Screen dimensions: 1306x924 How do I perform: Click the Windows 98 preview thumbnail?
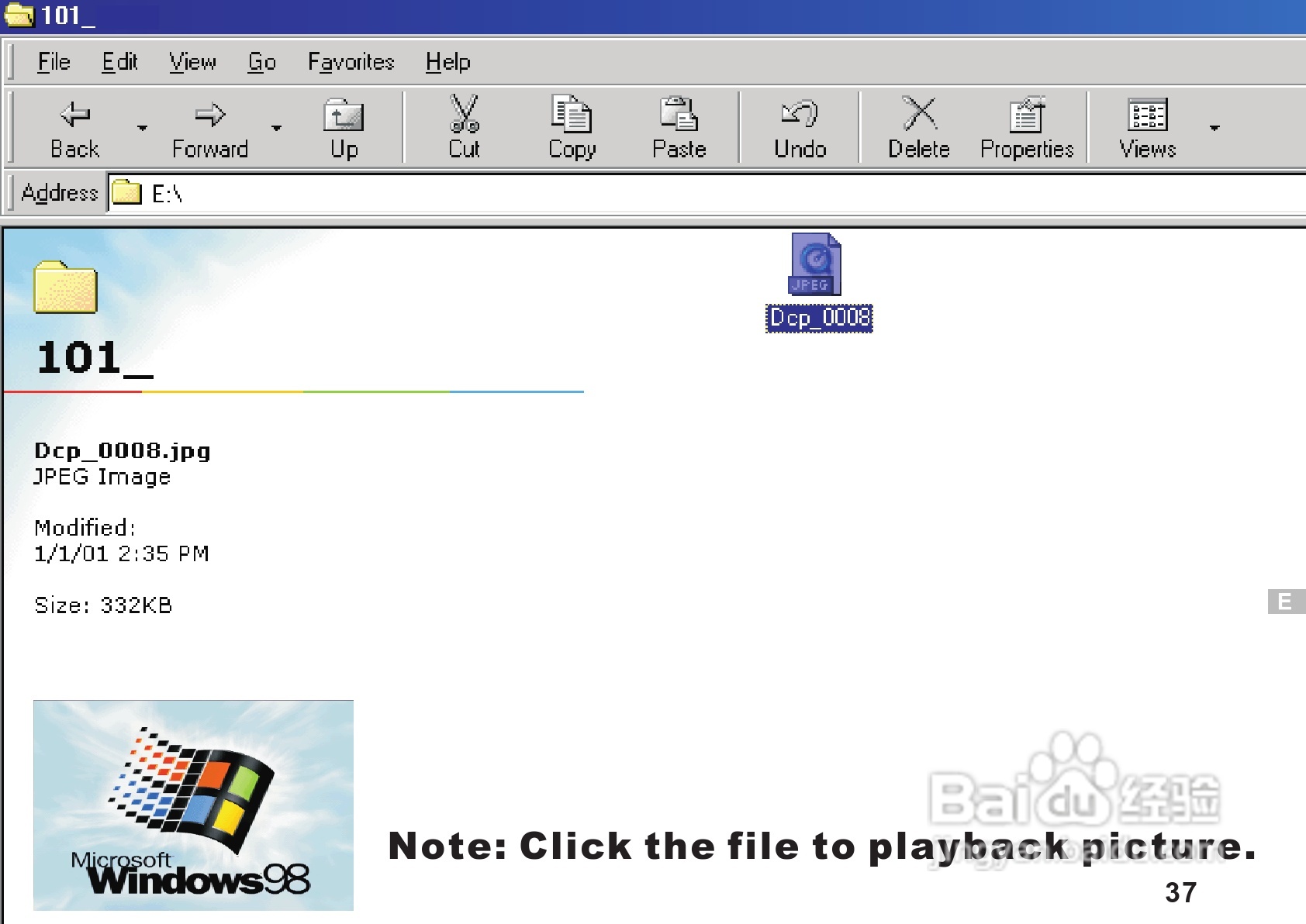(193, 805)
